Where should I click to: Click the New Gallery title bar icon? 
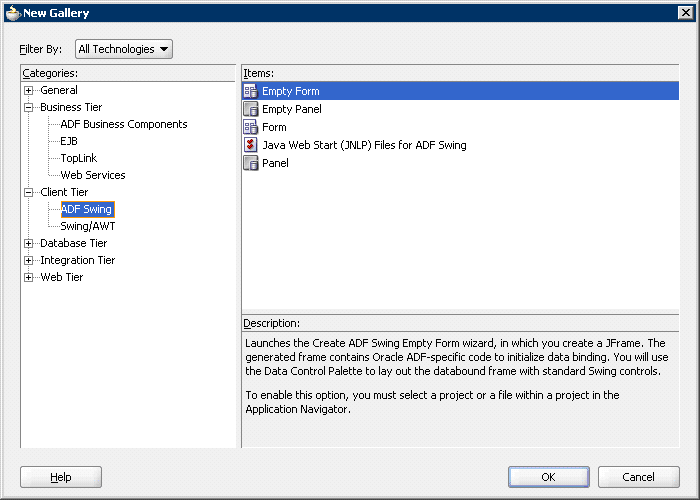12,13
